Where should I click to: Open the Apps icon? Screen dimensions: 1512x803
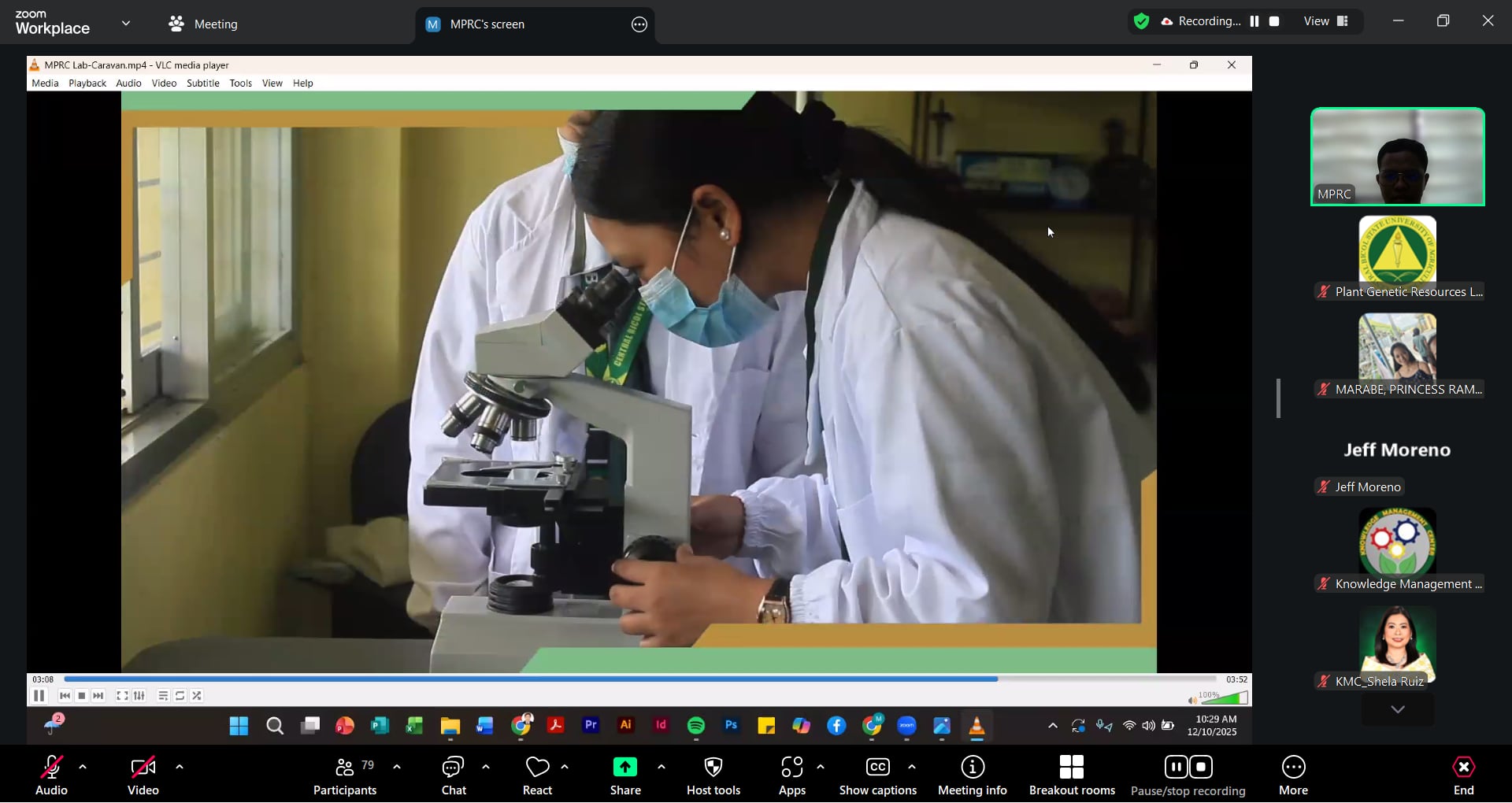[x=791, y=768]
